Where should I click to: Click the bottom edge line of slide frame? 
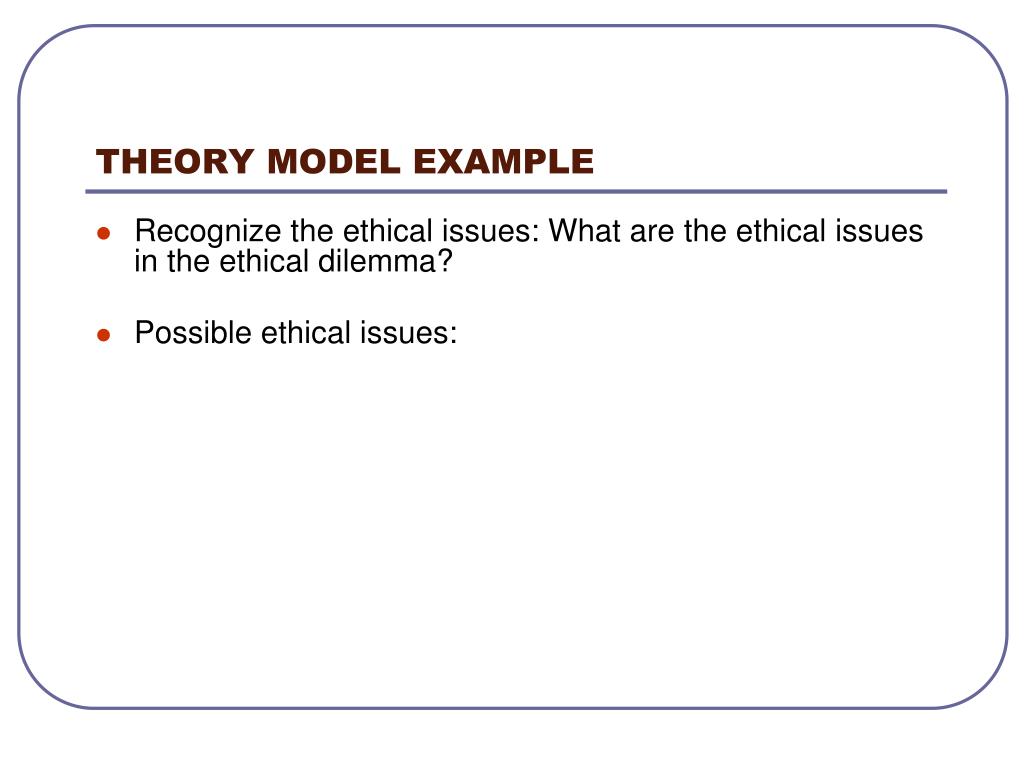pos(513,708)
